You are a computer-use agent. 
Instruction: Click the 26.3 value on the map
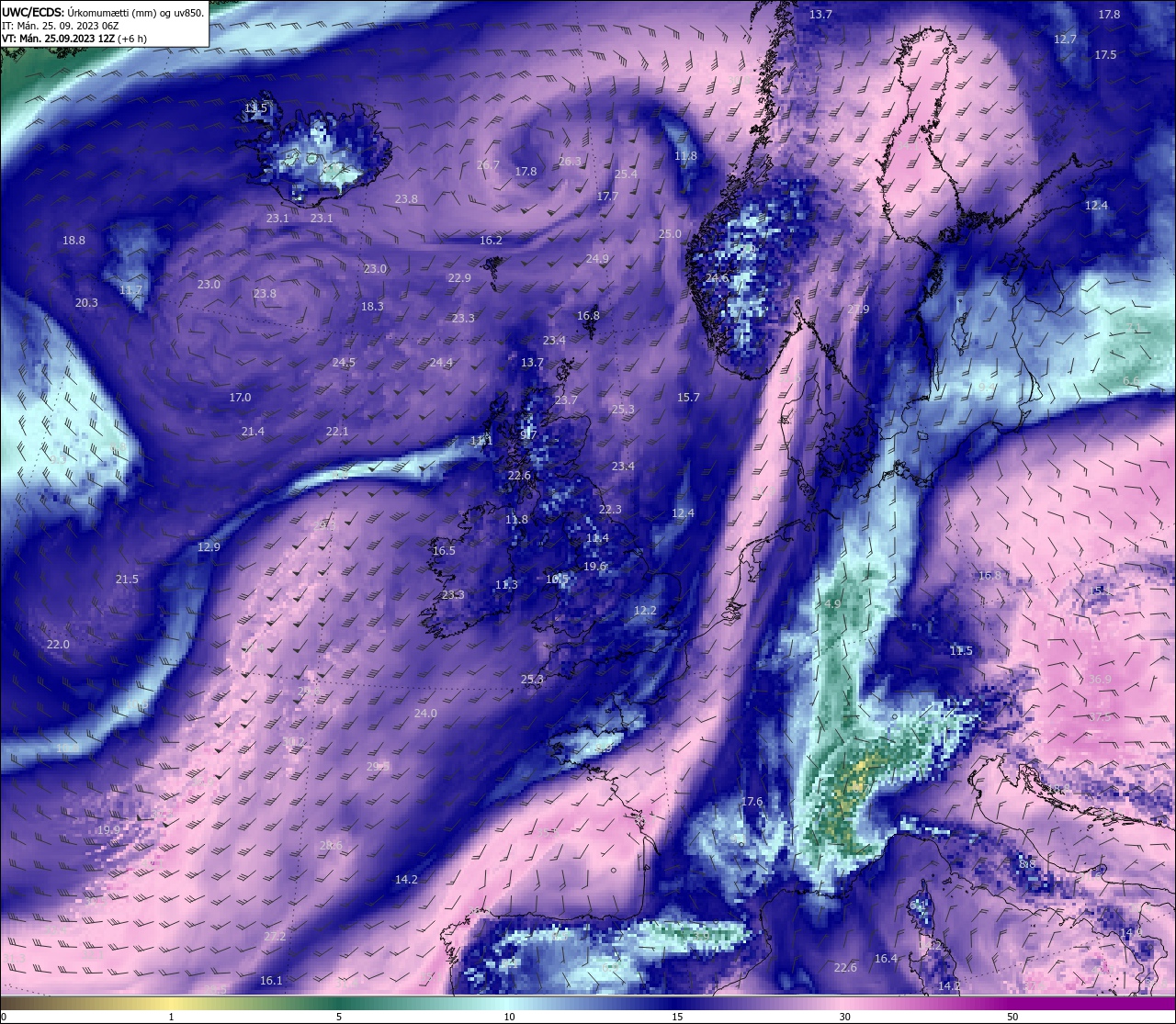(x=570, y=161)
